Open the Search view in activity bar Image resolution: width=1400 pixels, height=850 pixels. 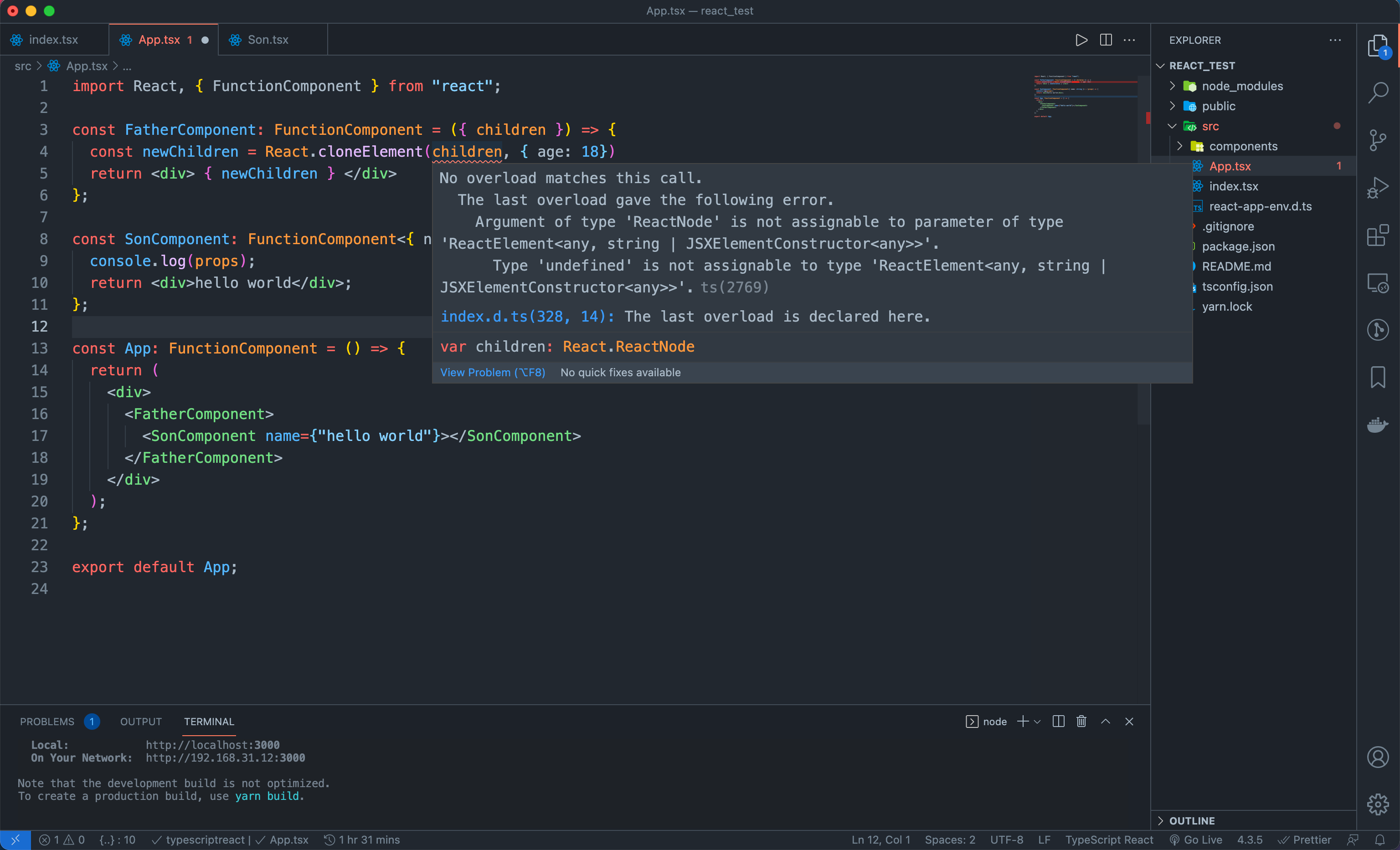[1378, 92]
